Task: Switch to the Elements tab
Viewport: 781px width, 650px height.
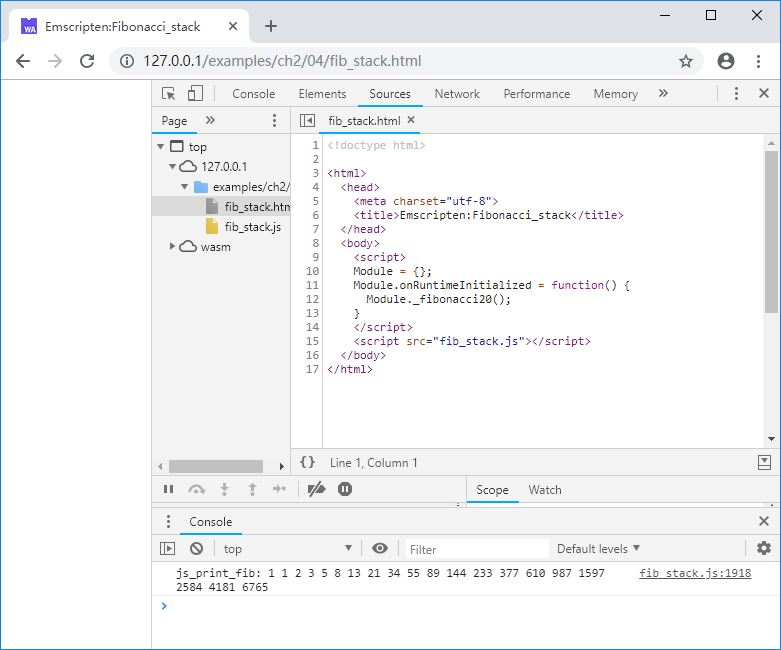Action: point(322,94)
